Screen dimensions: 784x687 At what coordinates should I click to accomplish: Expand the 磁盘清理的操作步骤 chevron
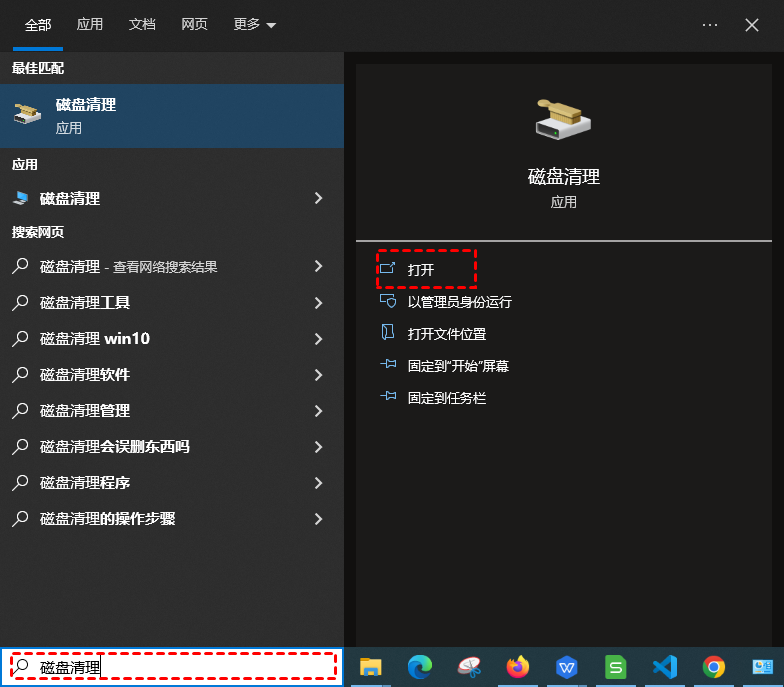318,518
